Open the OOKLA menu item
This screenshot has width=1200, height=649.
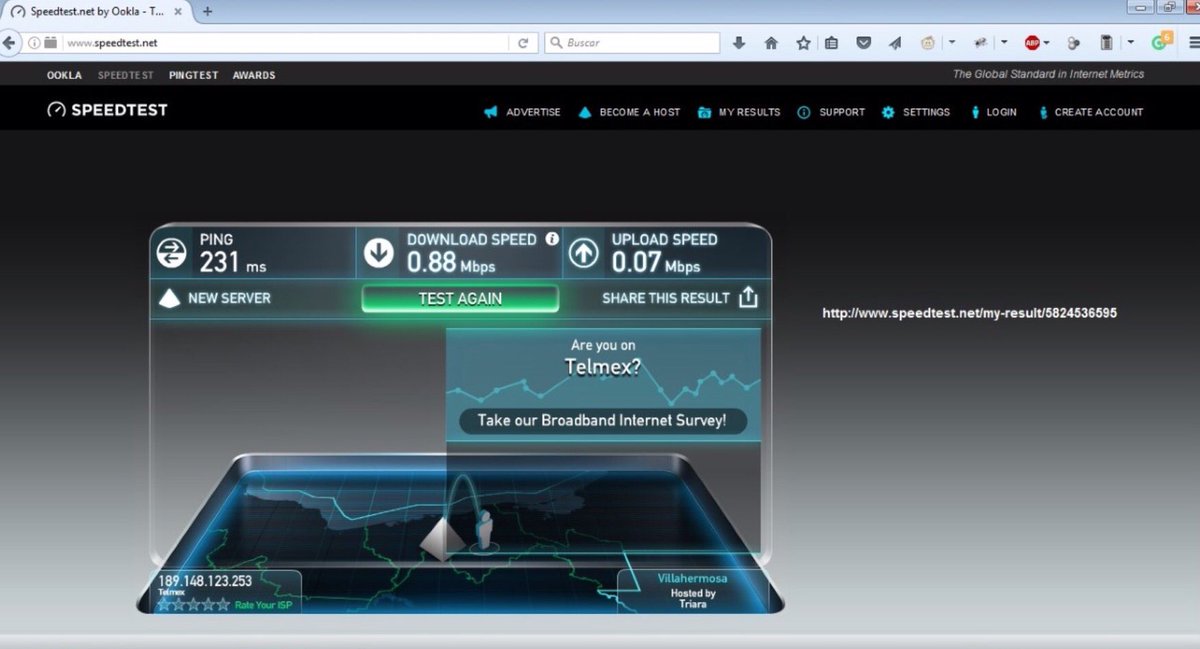pos(64,75)
